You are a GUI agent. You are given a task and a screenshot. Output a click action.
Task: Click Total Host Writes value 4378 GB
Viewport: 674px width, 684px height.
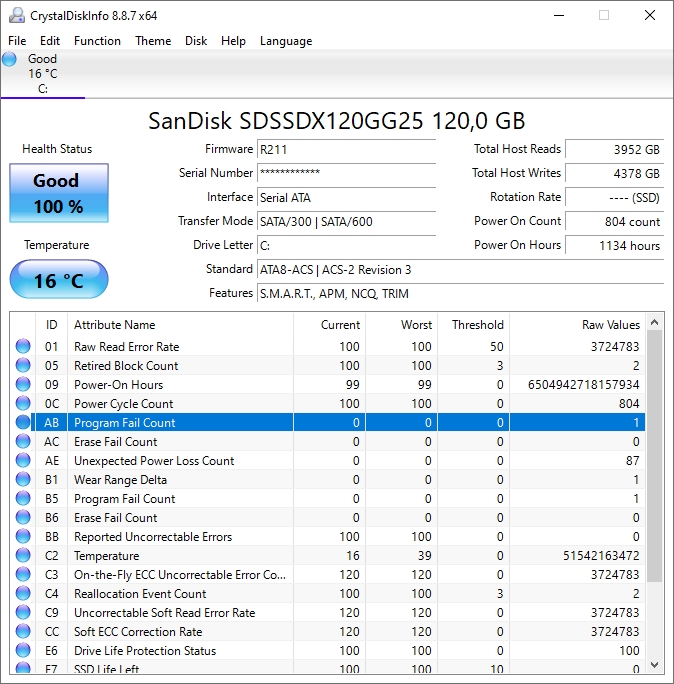pyautogui.click(x=615, y=173)
